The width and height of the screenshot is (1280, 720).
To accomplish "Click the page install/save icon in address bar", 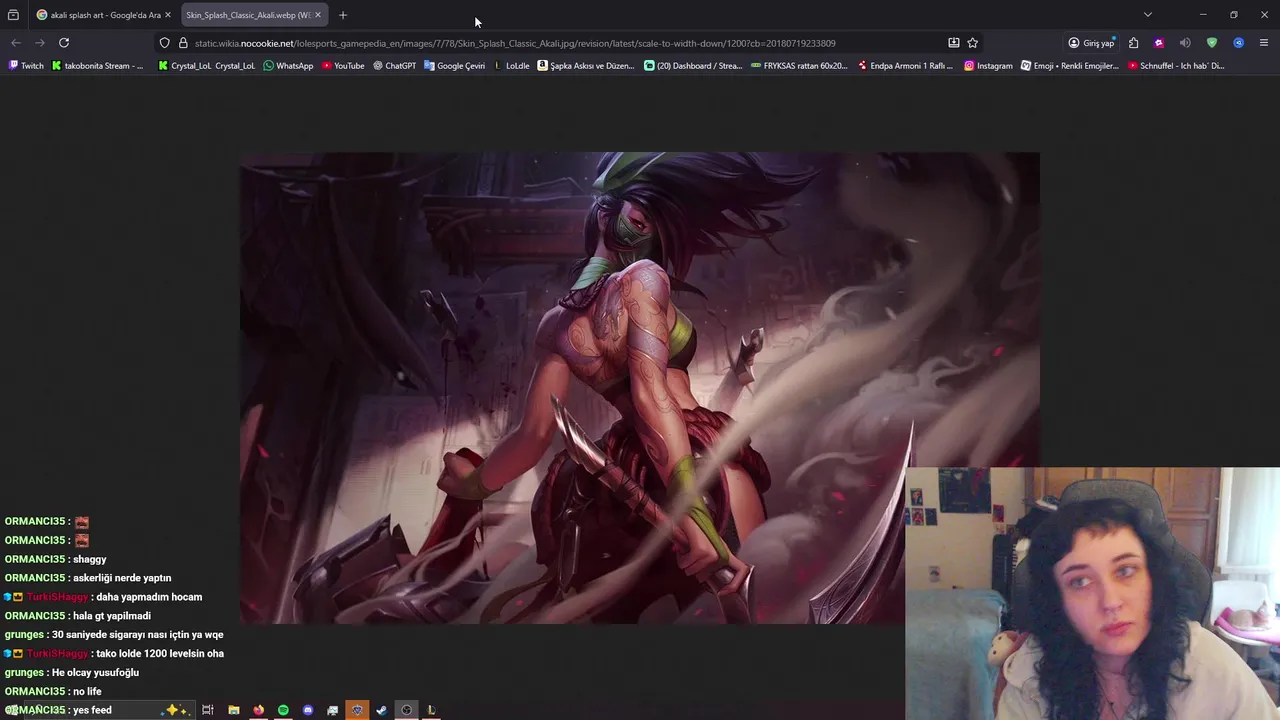I will coord(954,43).
